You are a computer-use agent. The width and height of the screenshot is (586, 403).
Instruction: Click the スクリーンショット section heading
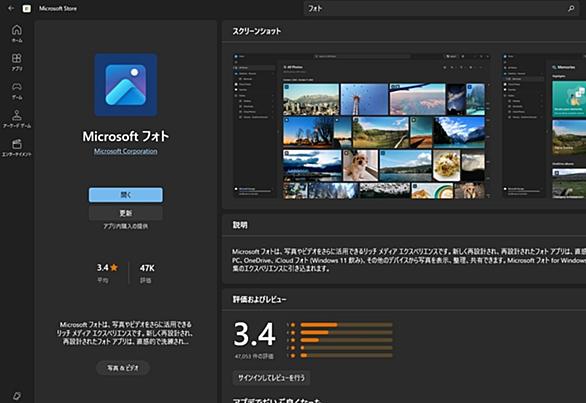click(256, 31)
